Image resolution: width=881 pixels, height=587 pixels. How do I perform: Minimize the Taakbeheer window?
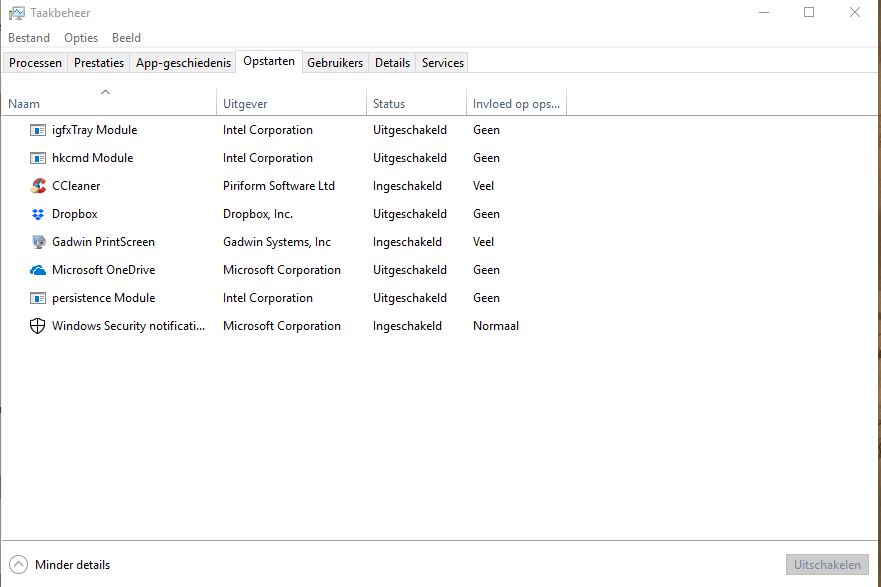[x=764, y=12]
